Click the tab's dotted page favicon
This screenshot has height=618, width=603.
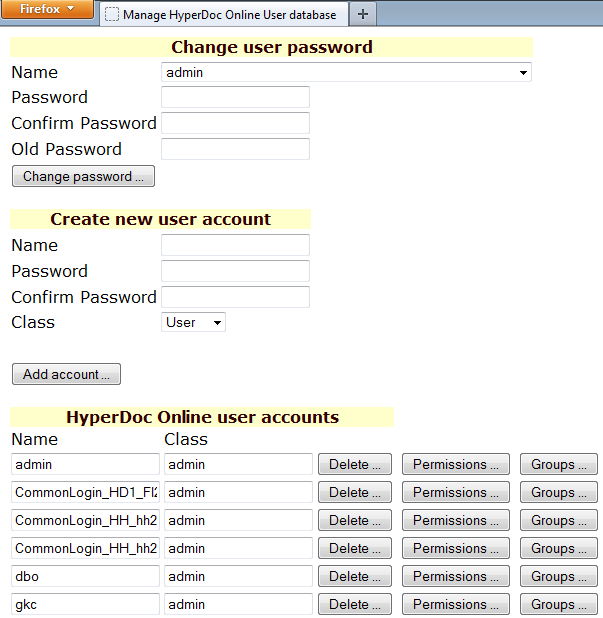(x=112, y=15)
